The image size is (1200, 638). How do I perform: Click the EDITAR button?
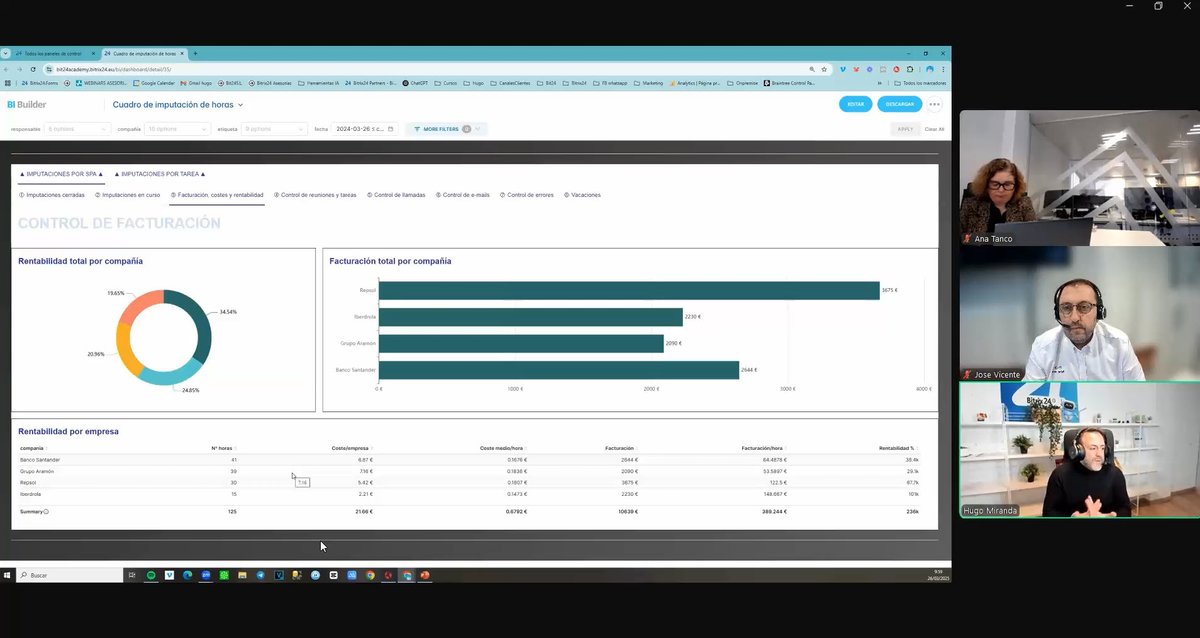pyautogui.click(x=855, y=104)
